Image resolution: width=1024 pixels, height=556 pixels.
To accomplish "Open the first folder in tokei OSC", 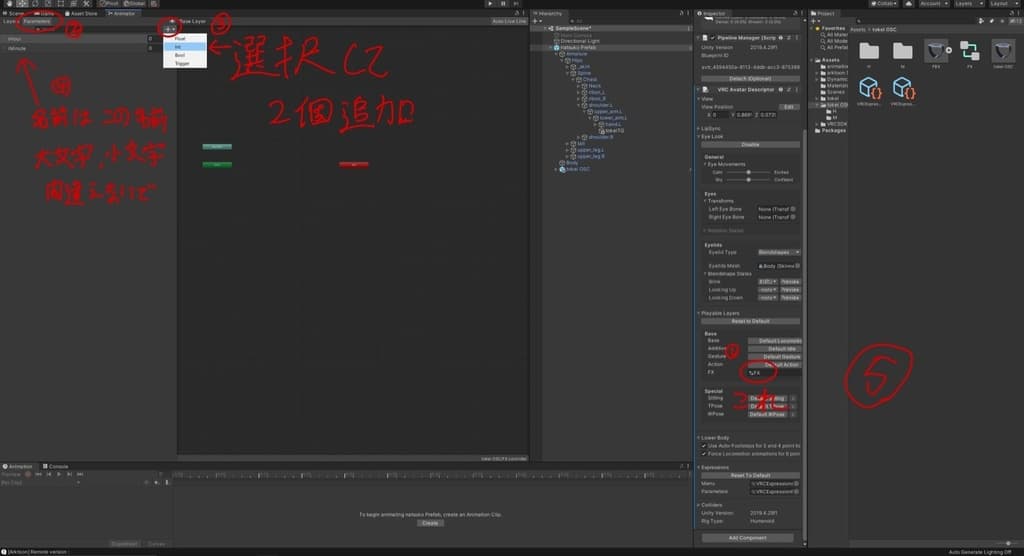I will pos(869,51).
